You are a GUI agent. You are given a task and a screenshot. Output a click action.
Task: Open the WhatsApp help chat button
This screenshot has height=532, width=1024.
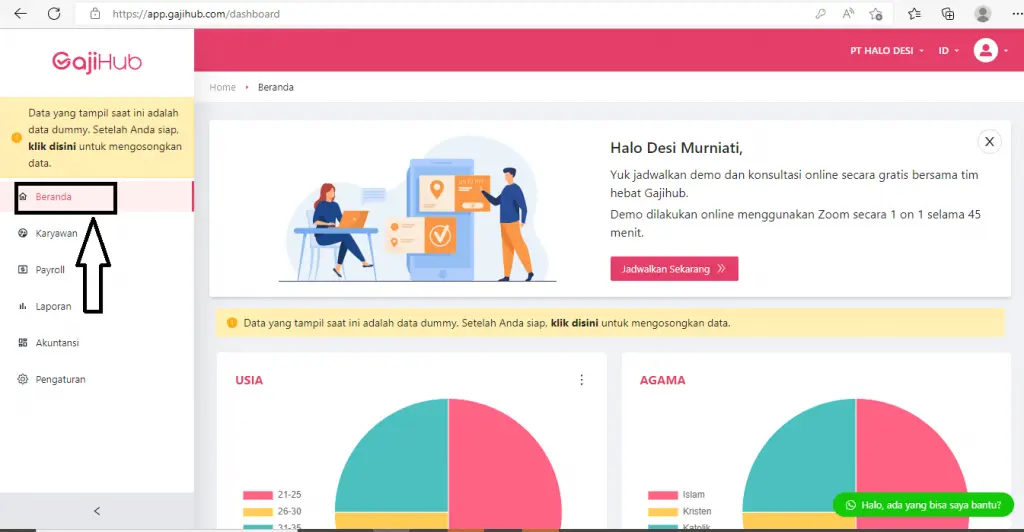coord(923,505)
